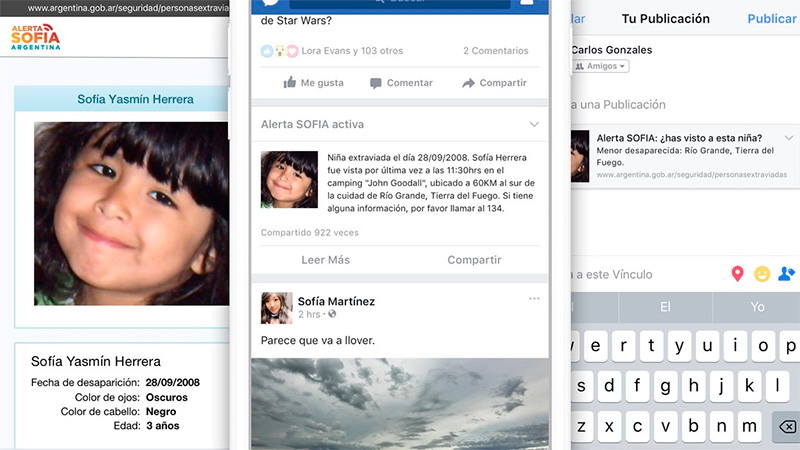This screenshot has height=450, width=800.
Task: Tap the 'o' key on keyboard
Action: click(763, 346)
